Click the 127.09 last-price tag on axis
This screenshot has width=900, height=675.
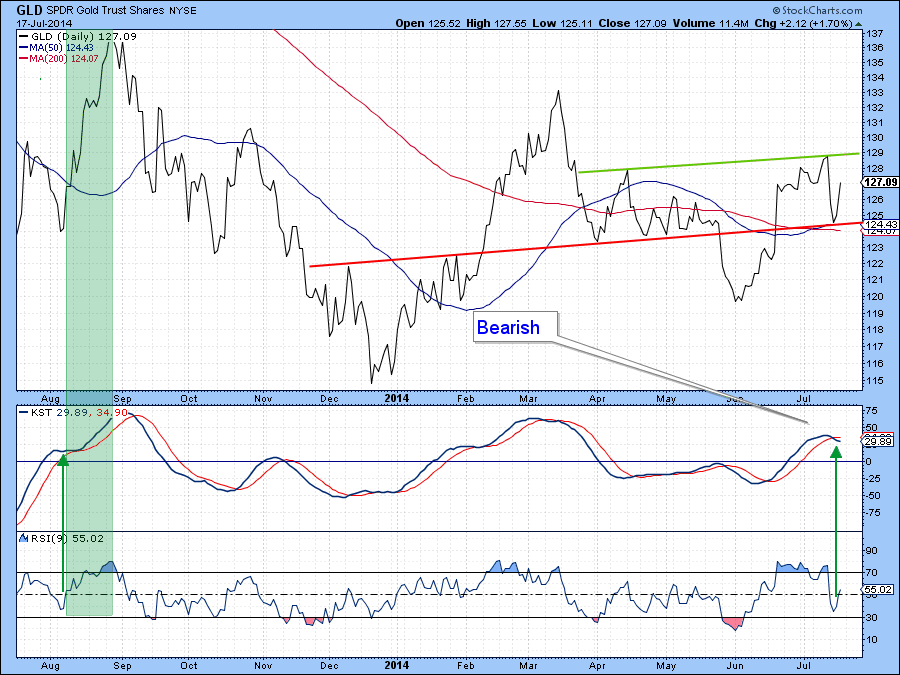coord(880,183)
